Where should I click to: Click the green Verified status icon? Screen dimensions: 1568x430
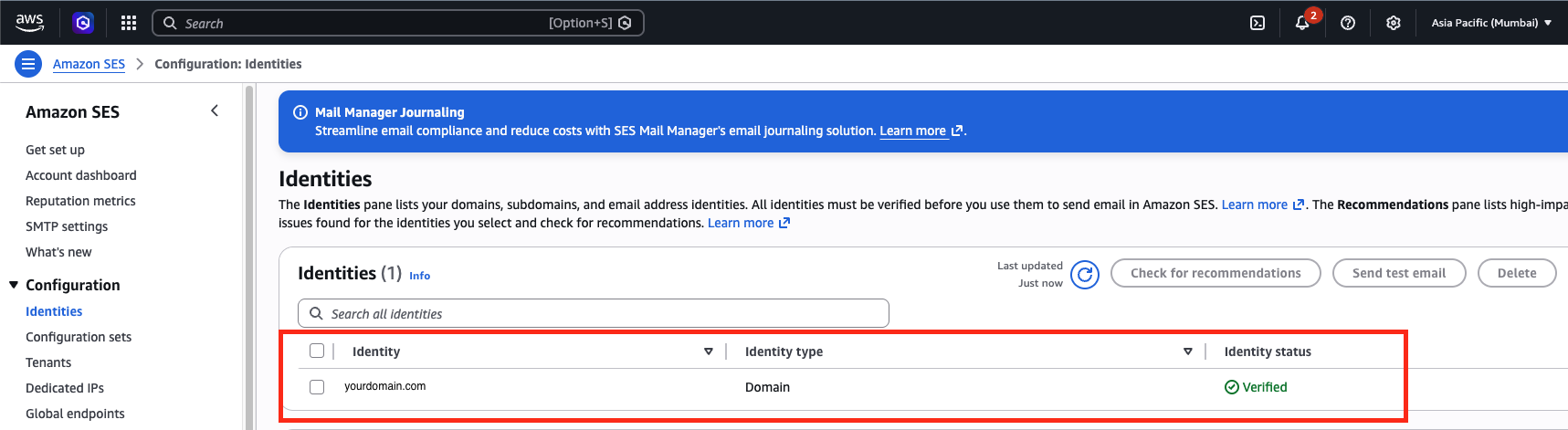click(1232, 387)
